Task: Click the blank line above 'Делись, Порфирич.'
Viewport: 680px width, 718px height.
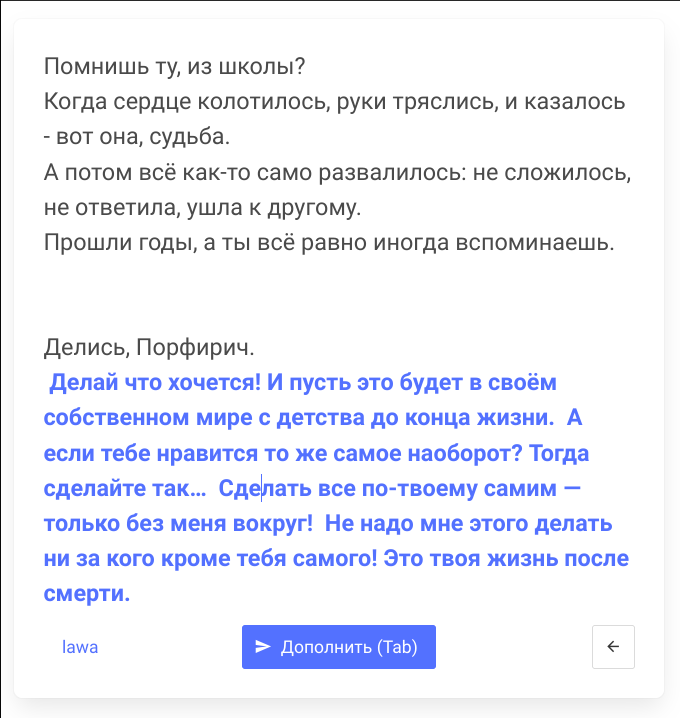Action: click(300, 295)
